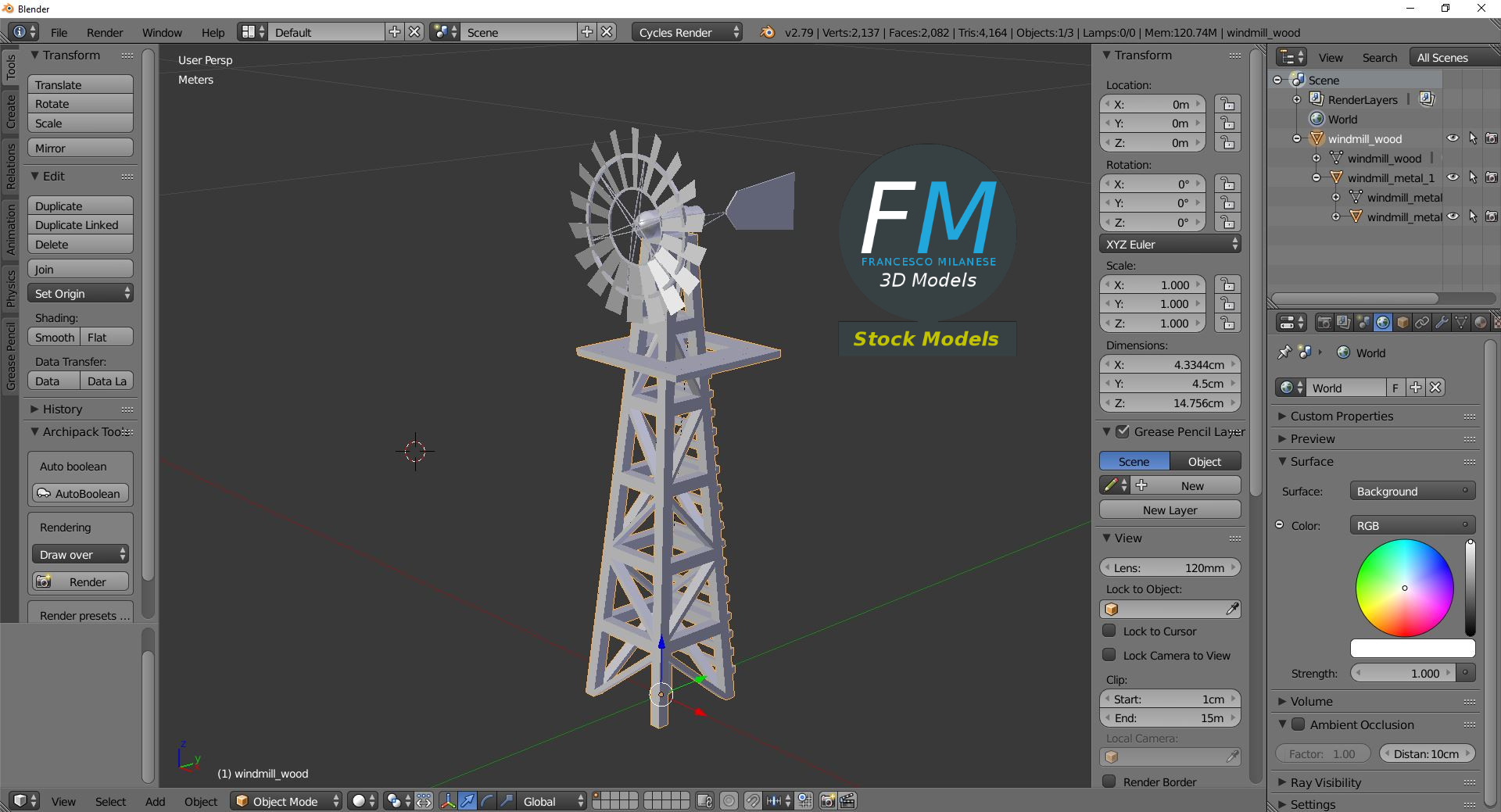Collapse the Scene tree in outliner

[x=1277, y=80]
